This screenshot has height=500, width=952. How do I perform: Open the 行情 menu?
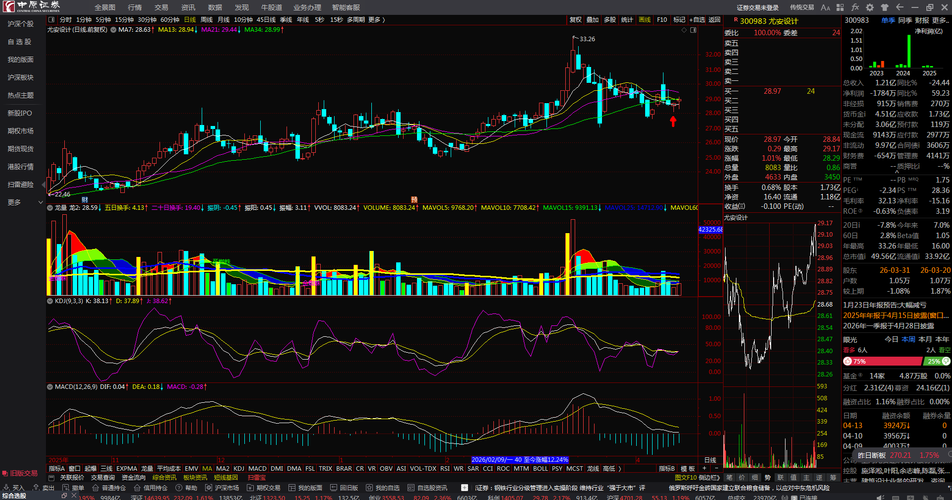pyautogui.click(x=135, y=7)
